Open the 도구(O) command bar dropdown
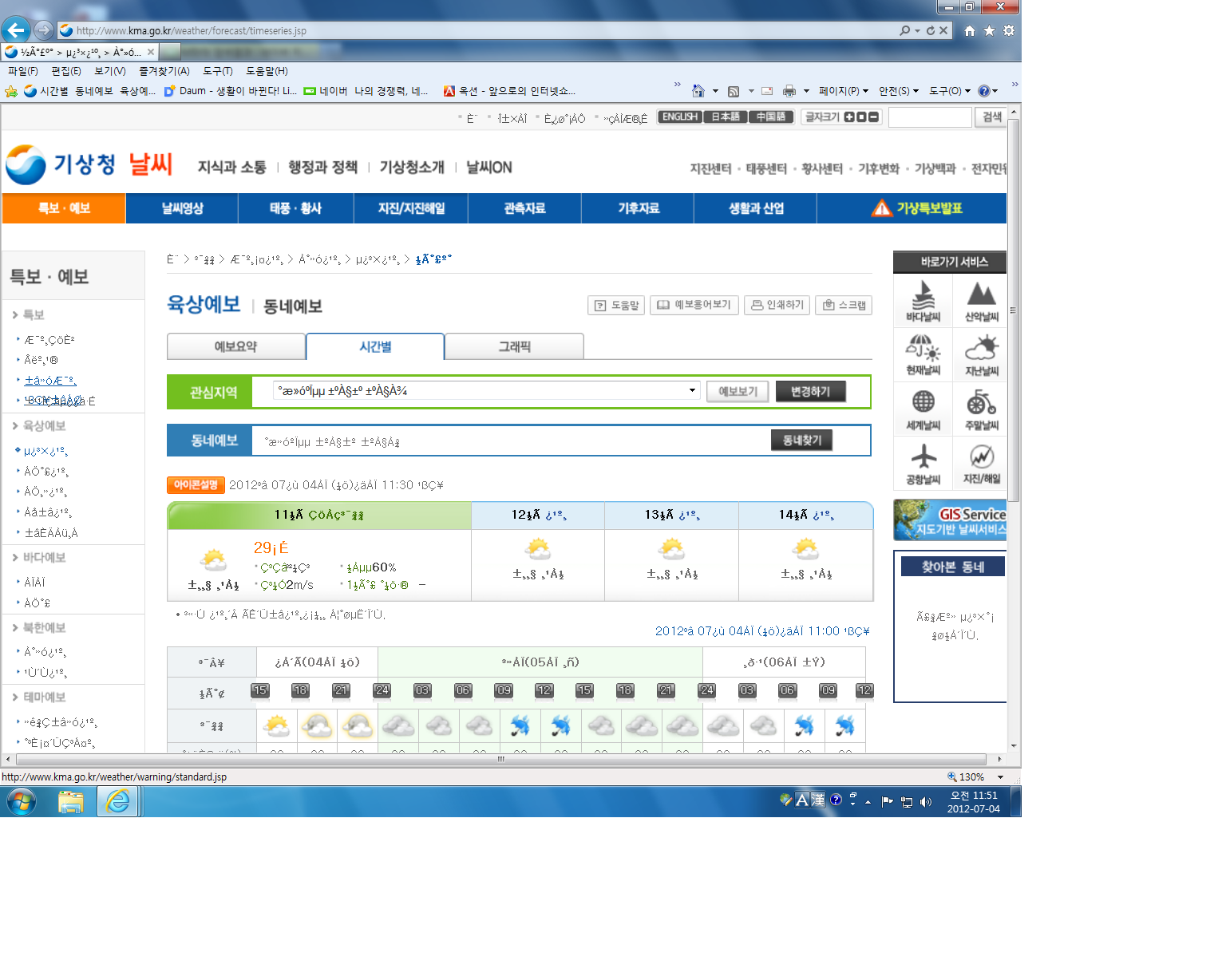Image resolution: width=1226 pixels, height=980 pixels. (950, 91)
